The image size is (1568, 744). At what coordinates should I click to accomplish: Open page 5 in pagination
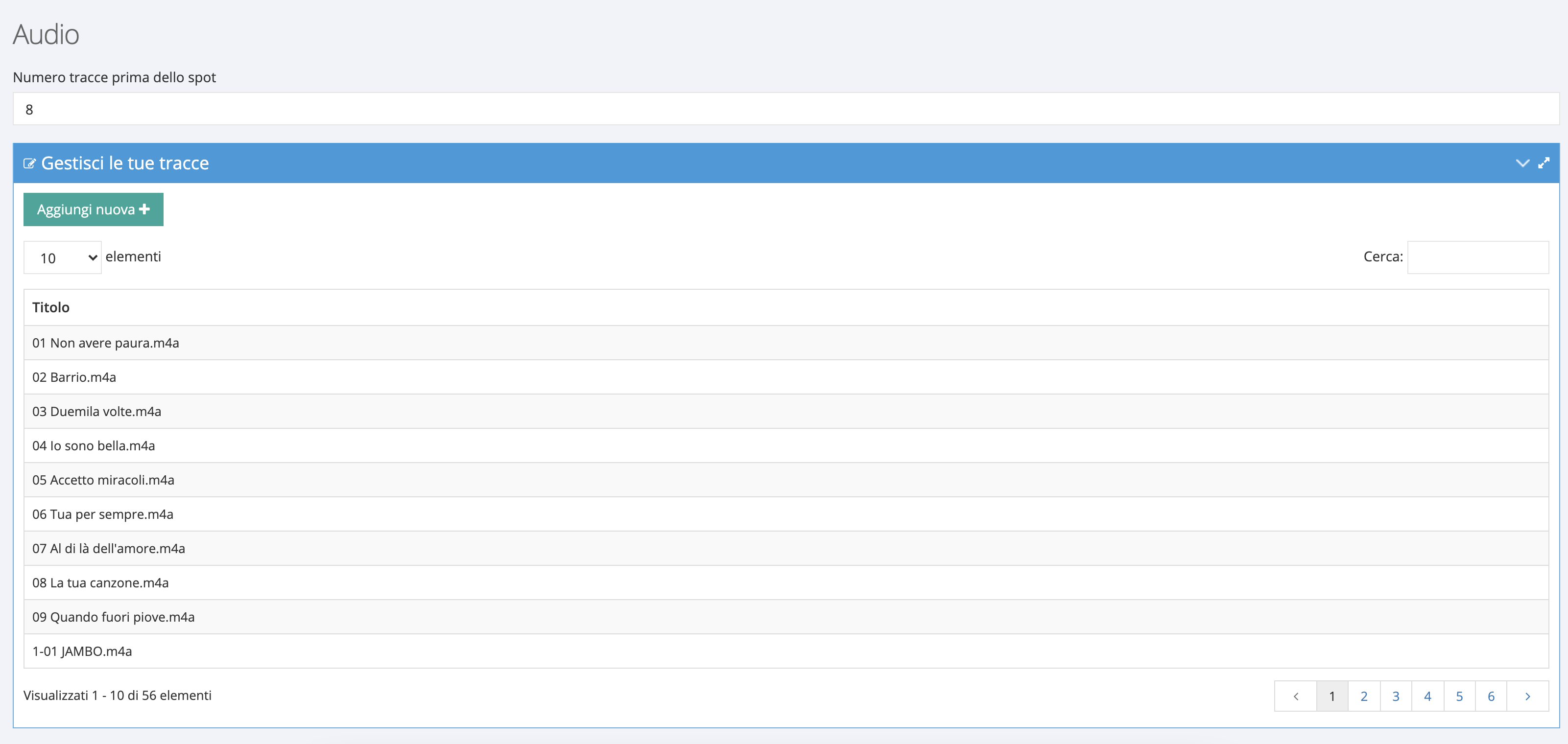point(1459,697)
